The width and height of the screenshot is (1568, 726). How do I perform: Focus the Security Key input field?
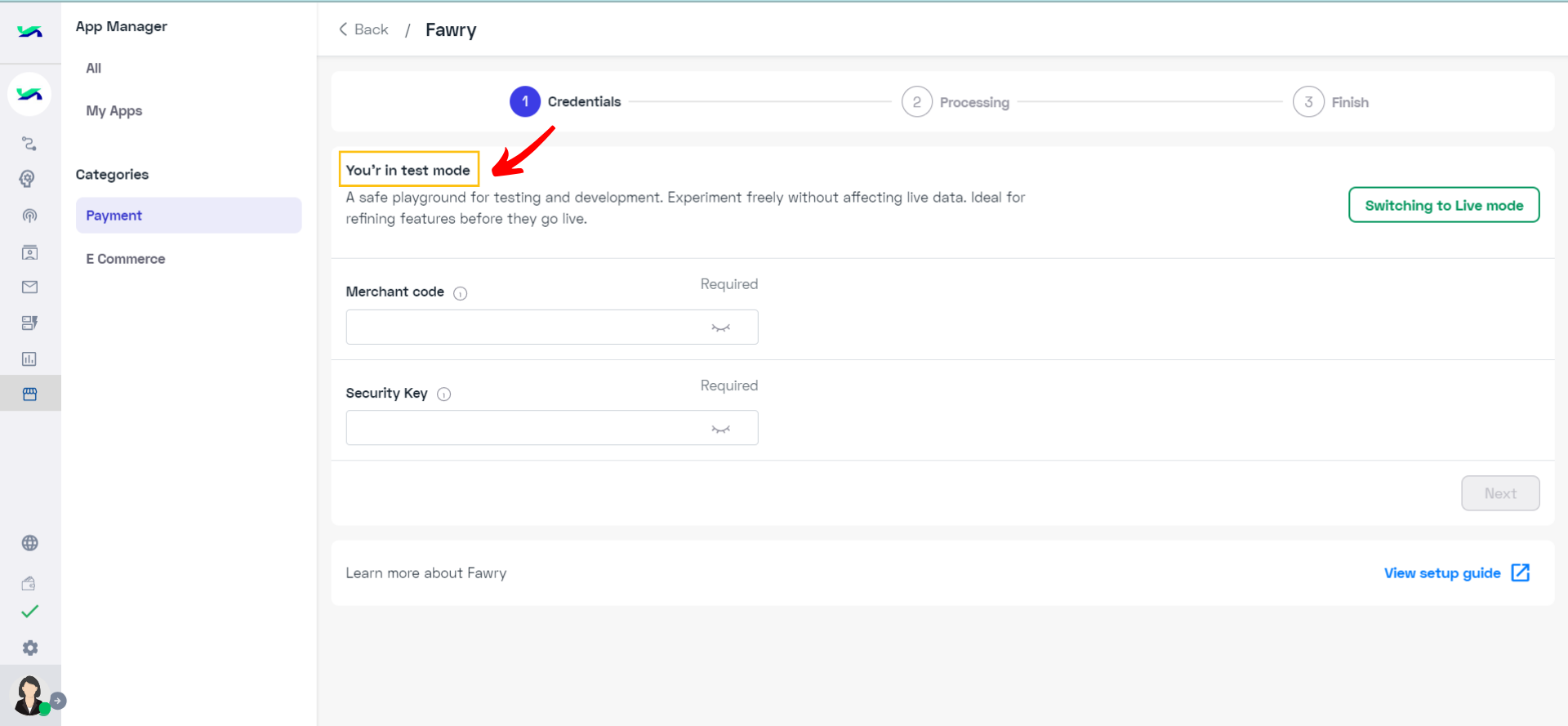552,428
